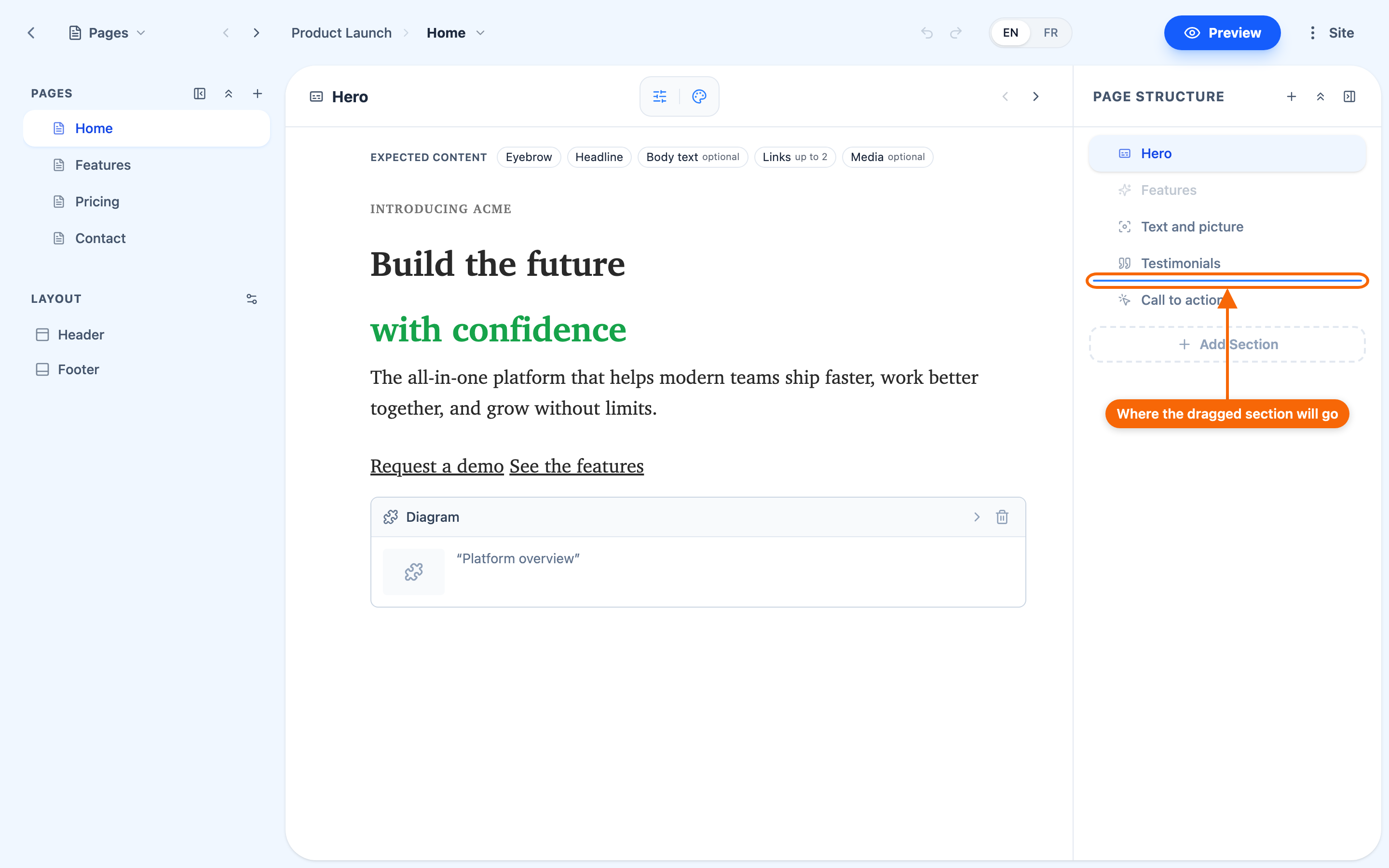Click the Headline expected content chip
The width and height of the screenshot is (1389, 868).
point(599,157)
